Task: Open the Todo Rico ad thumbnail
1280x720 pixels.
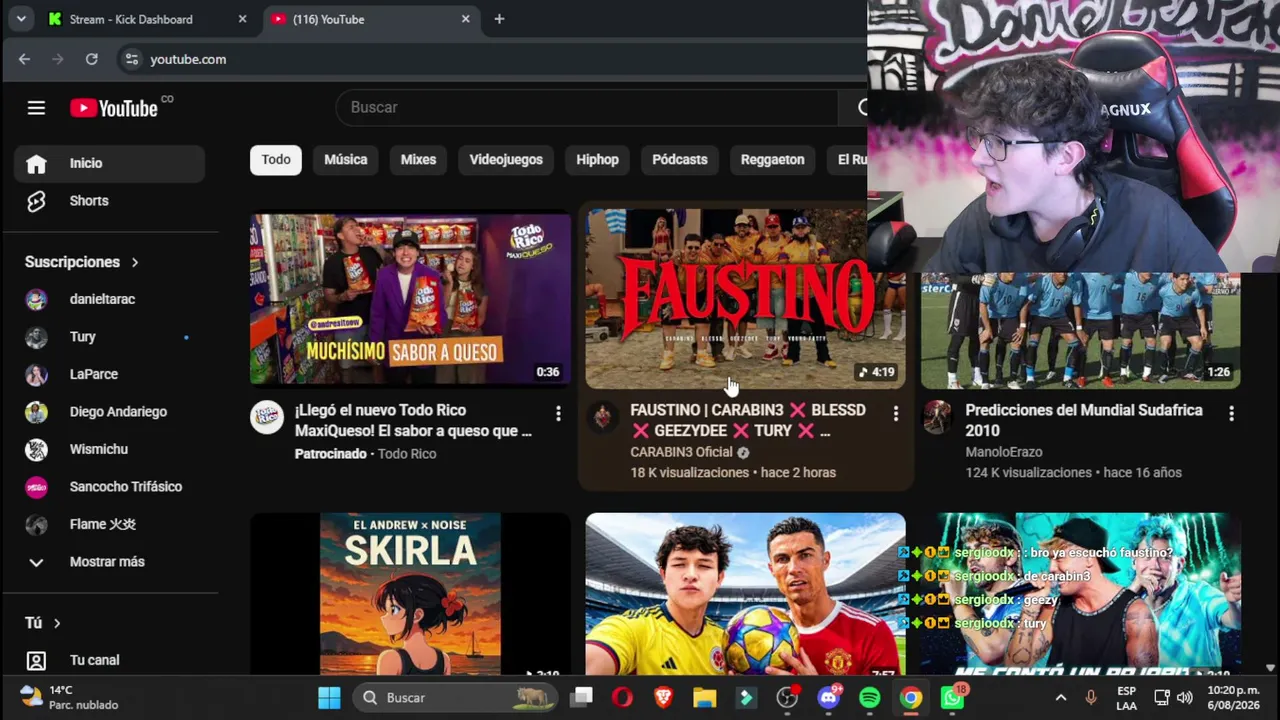Action: click(x=410, y=299)
